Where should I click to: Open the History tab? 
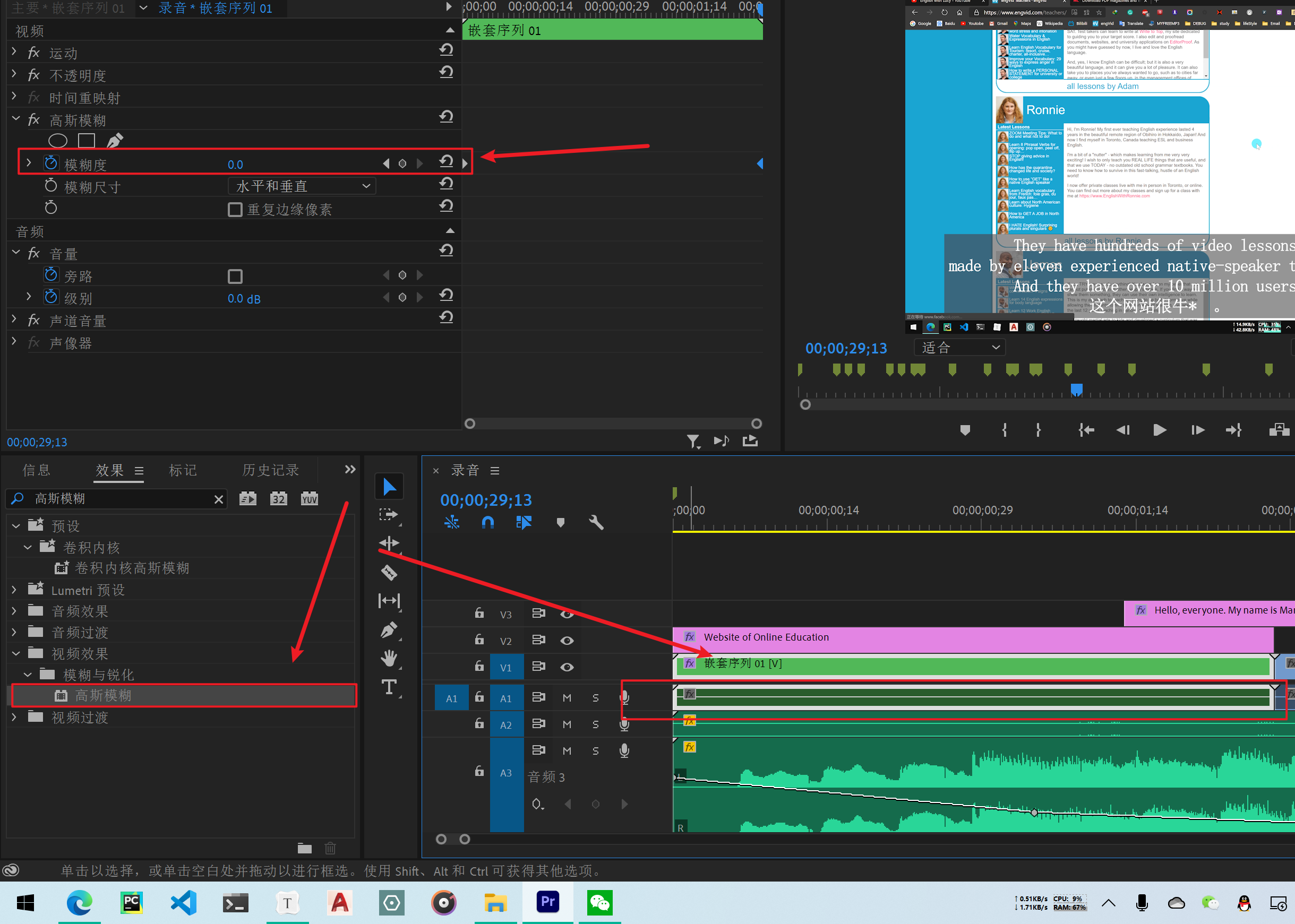coord(270,470)
